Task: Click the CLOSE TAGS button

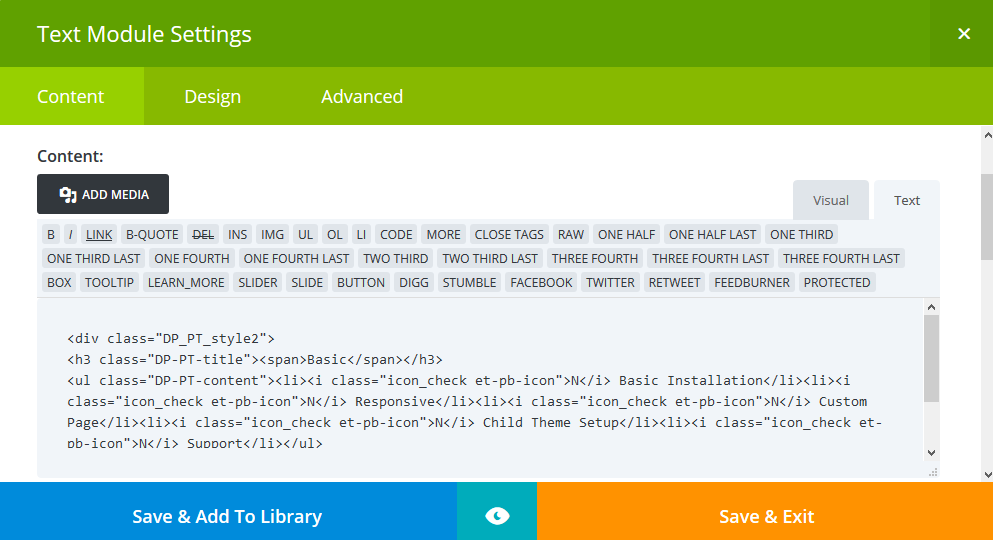Action: click(x=509, y=234)
